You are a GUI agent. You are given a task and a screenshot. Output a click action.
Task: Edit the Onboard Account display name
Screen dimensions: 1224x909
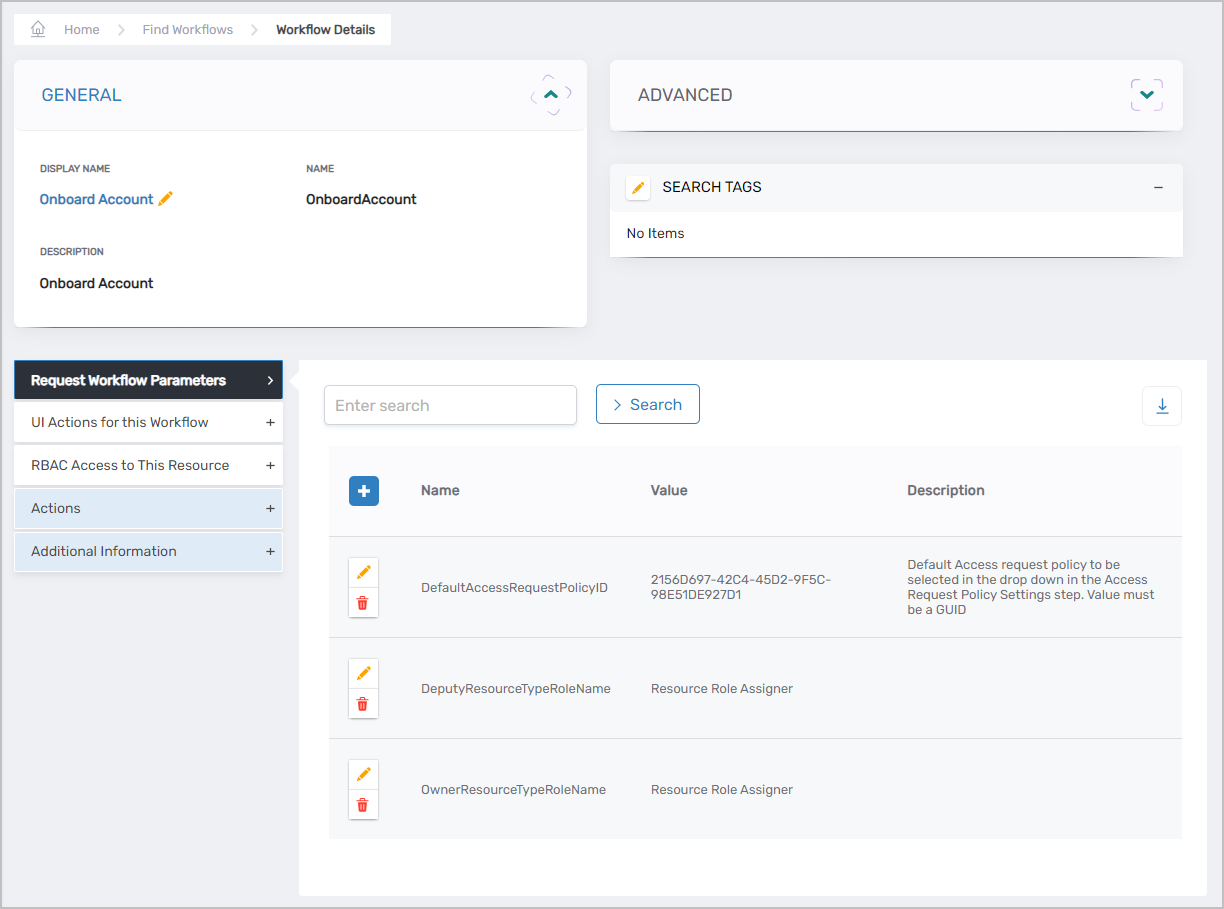[165, 199]
